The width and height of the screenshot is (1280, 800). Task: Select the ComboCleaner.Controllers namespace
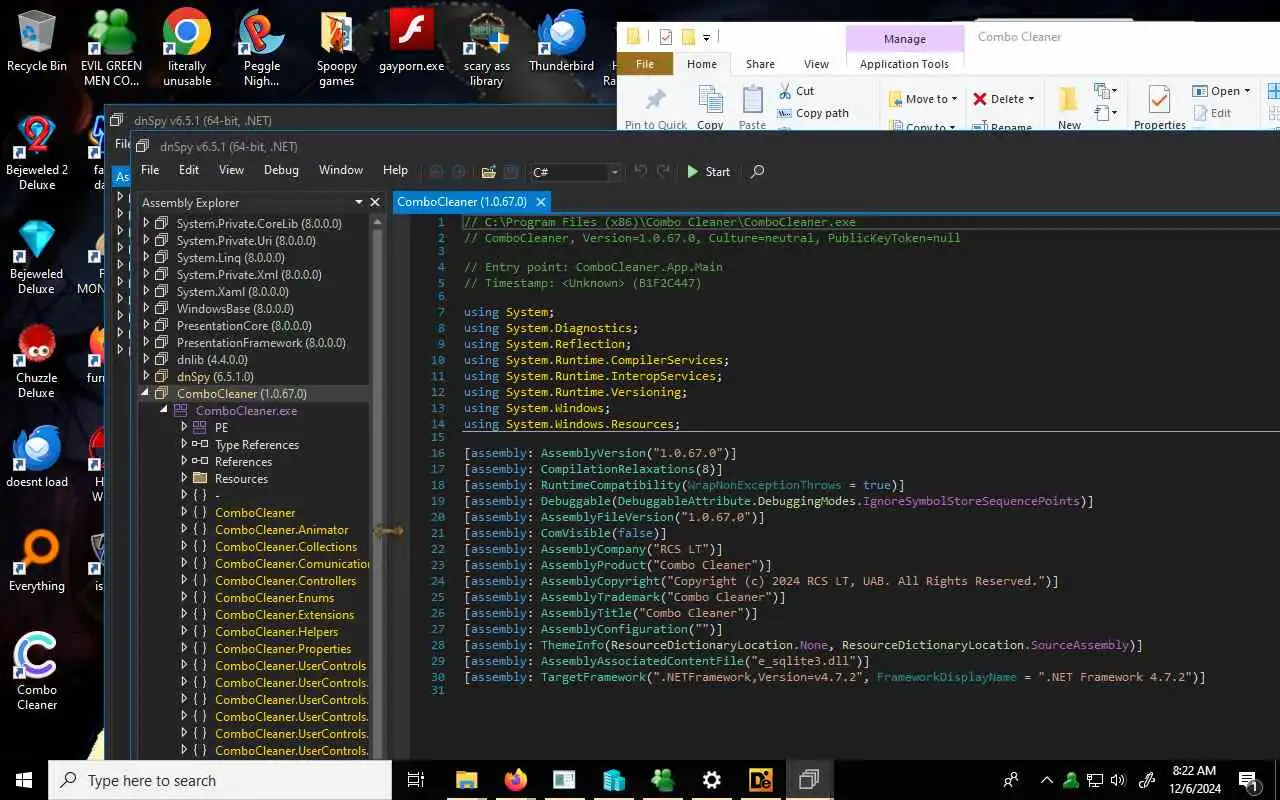(x=285, y=581)
